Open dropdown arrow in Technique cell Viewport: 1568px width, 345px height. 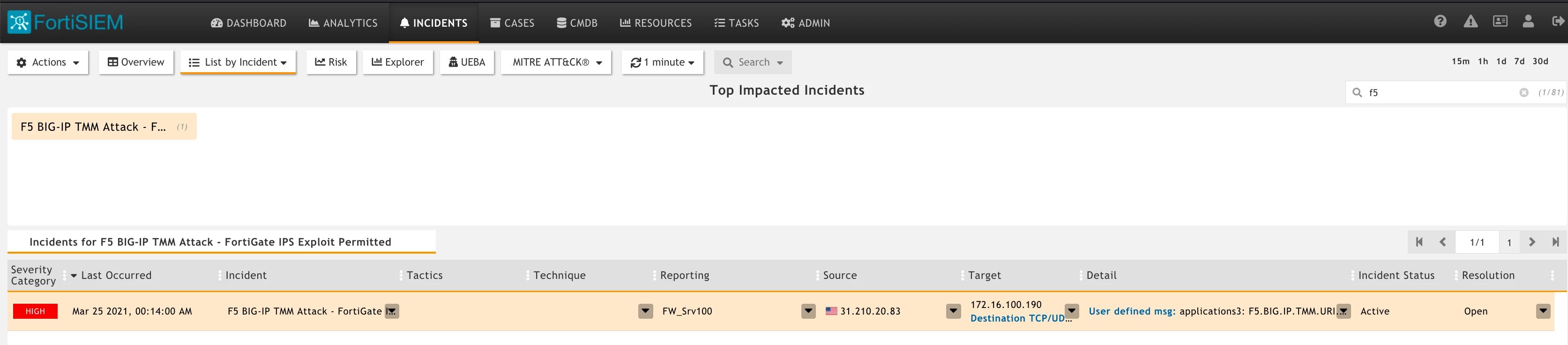pos(646,312)
